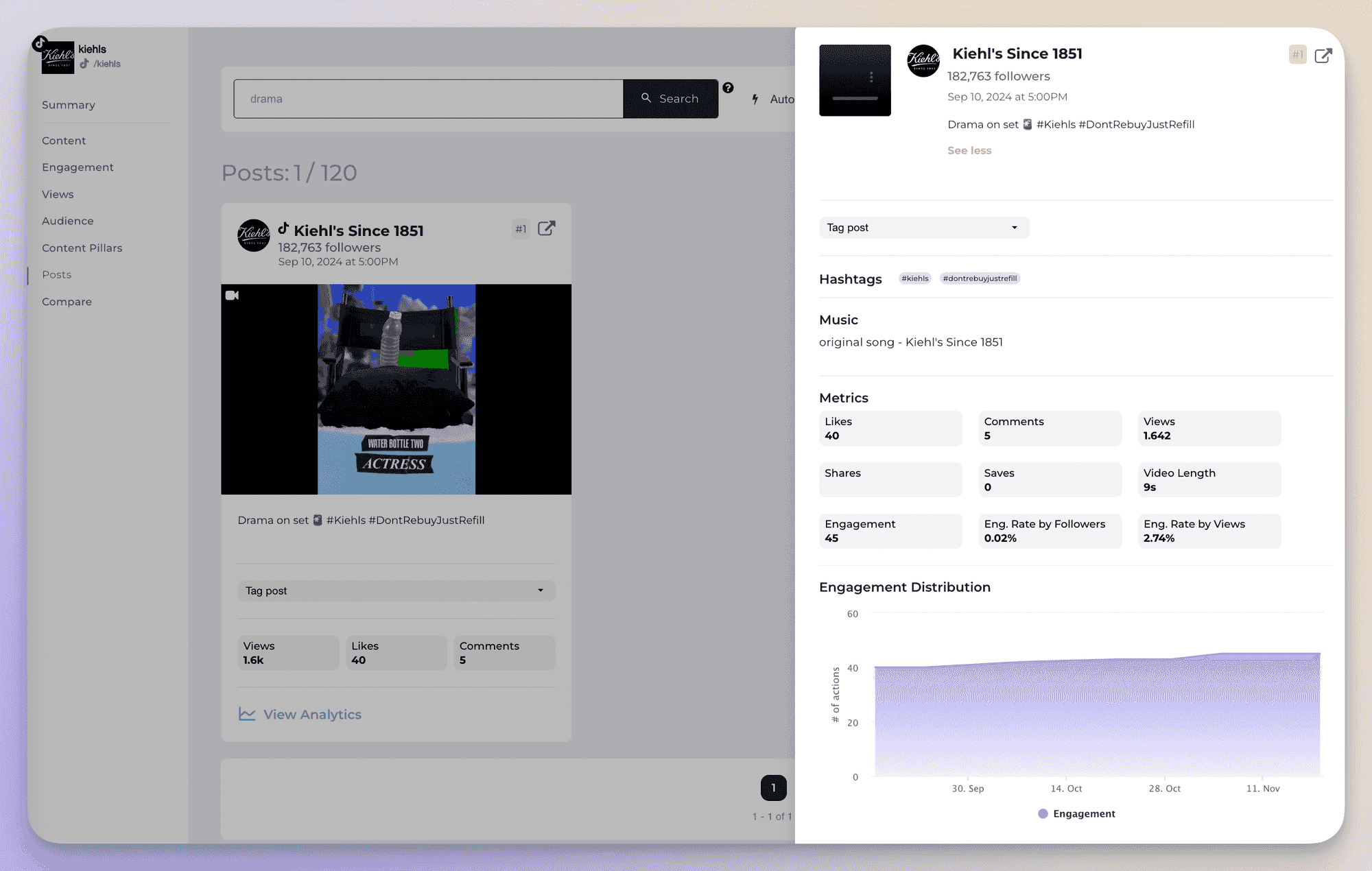The height and width of the screenshot is (871, 1372).
Task: Open Content Pillars in sidebar
Action: pos(82,248)
